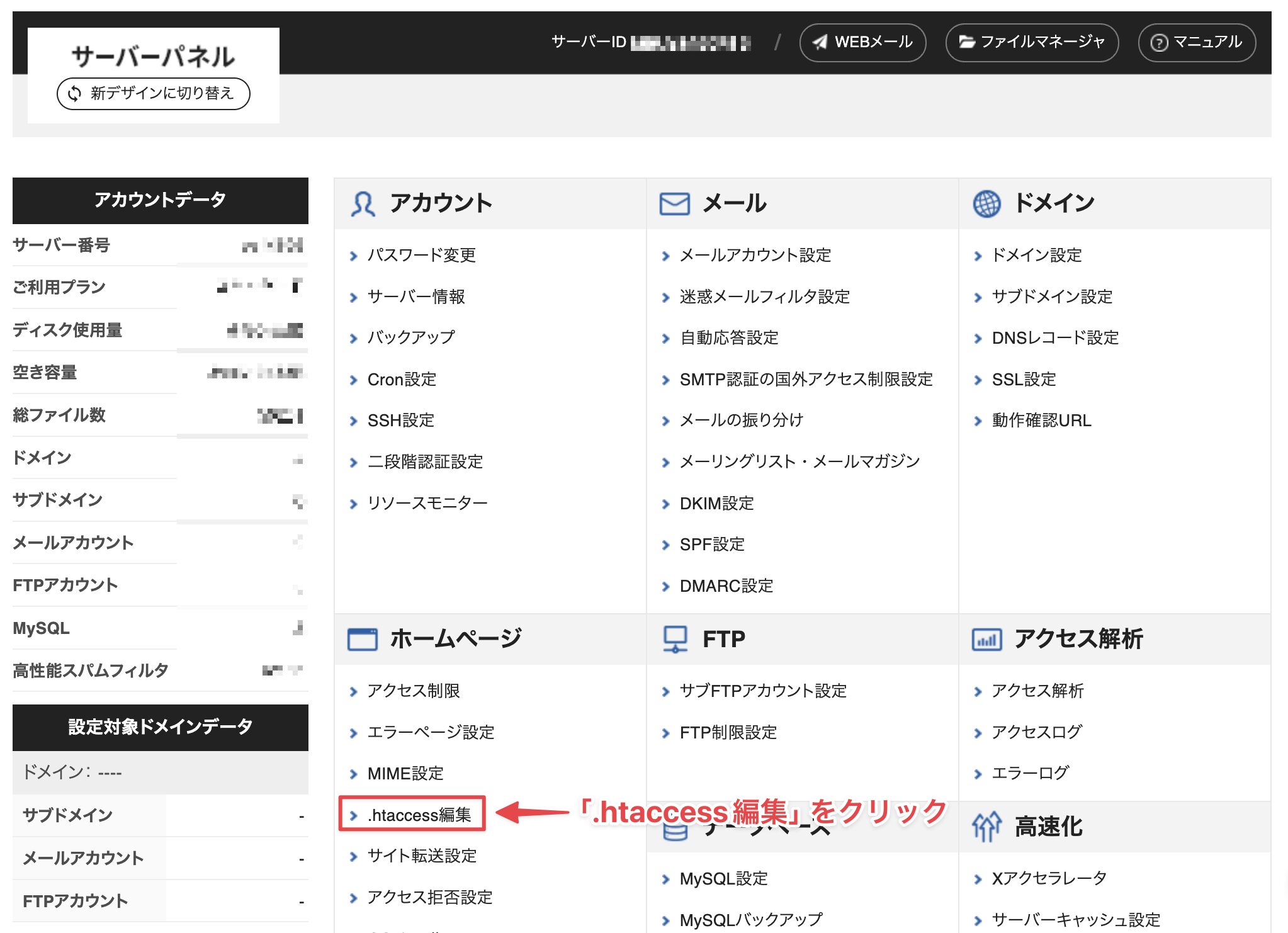Screen dimensions: 1288x933
Task: Open SMTP認証の国外アクセス制限設定
Action: point(806,380)
